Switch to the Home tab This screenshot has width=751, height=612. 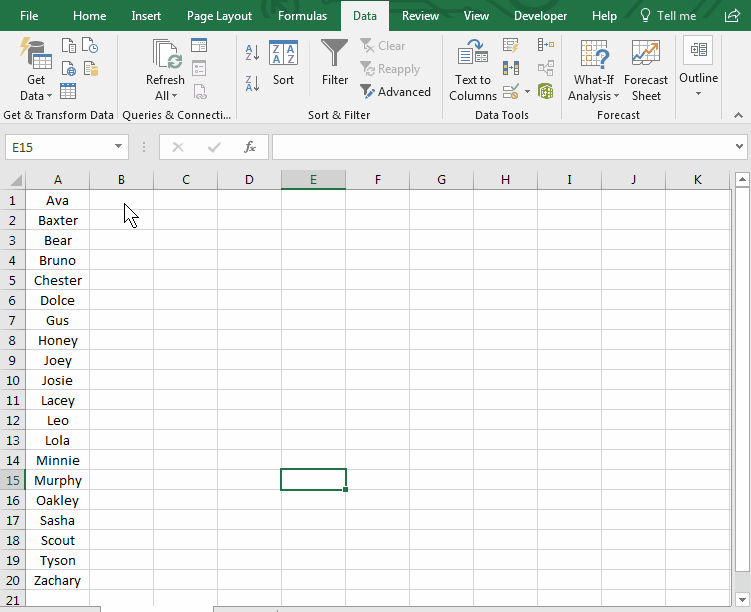tap(90, 16)
